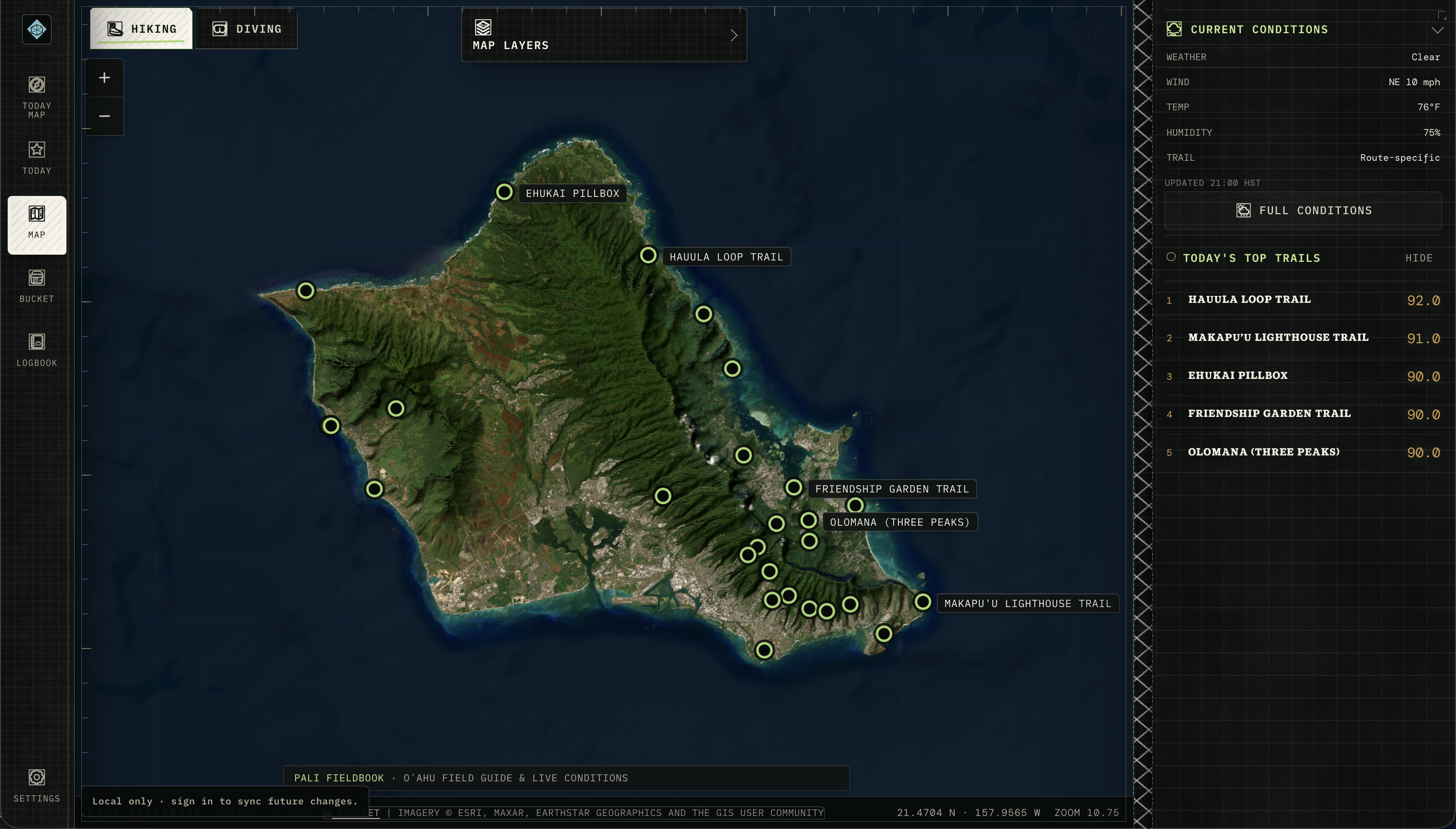Screen dimensions: 1456x829
Task: Click the Pali Fieldbook logo icon
Action: [37, 30]
